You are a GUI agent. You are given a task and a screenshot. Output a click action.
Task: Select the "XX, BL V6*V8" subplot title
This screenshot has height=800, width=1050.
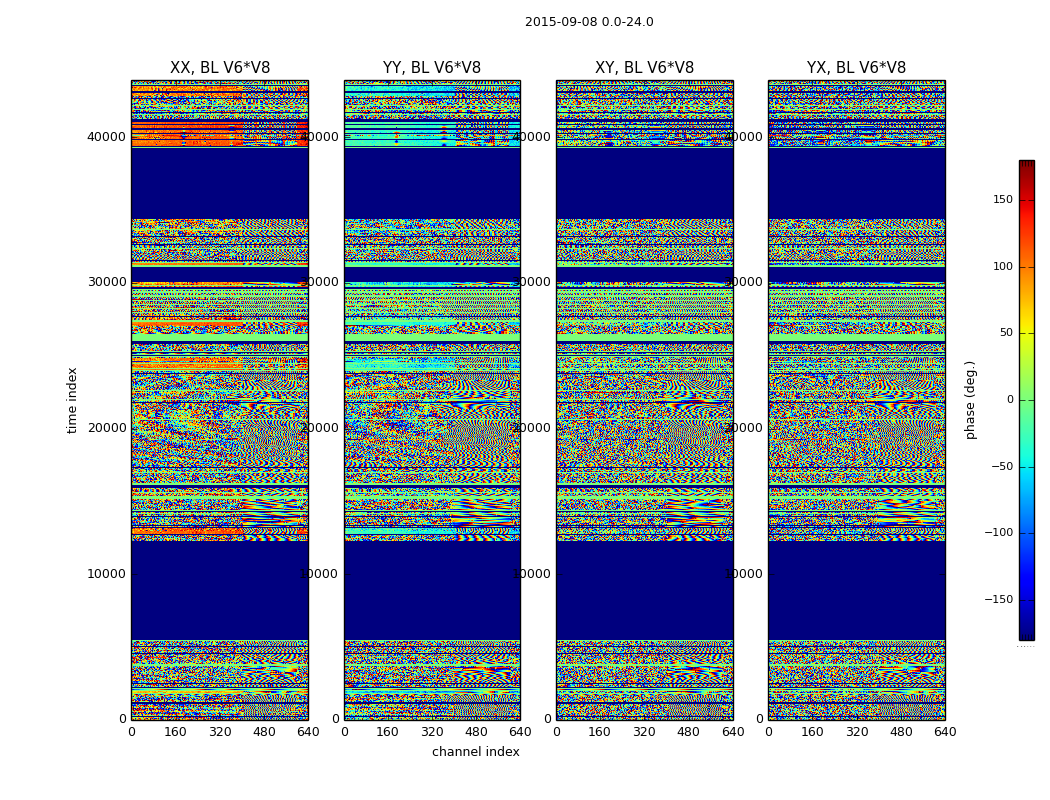point(220,68)
